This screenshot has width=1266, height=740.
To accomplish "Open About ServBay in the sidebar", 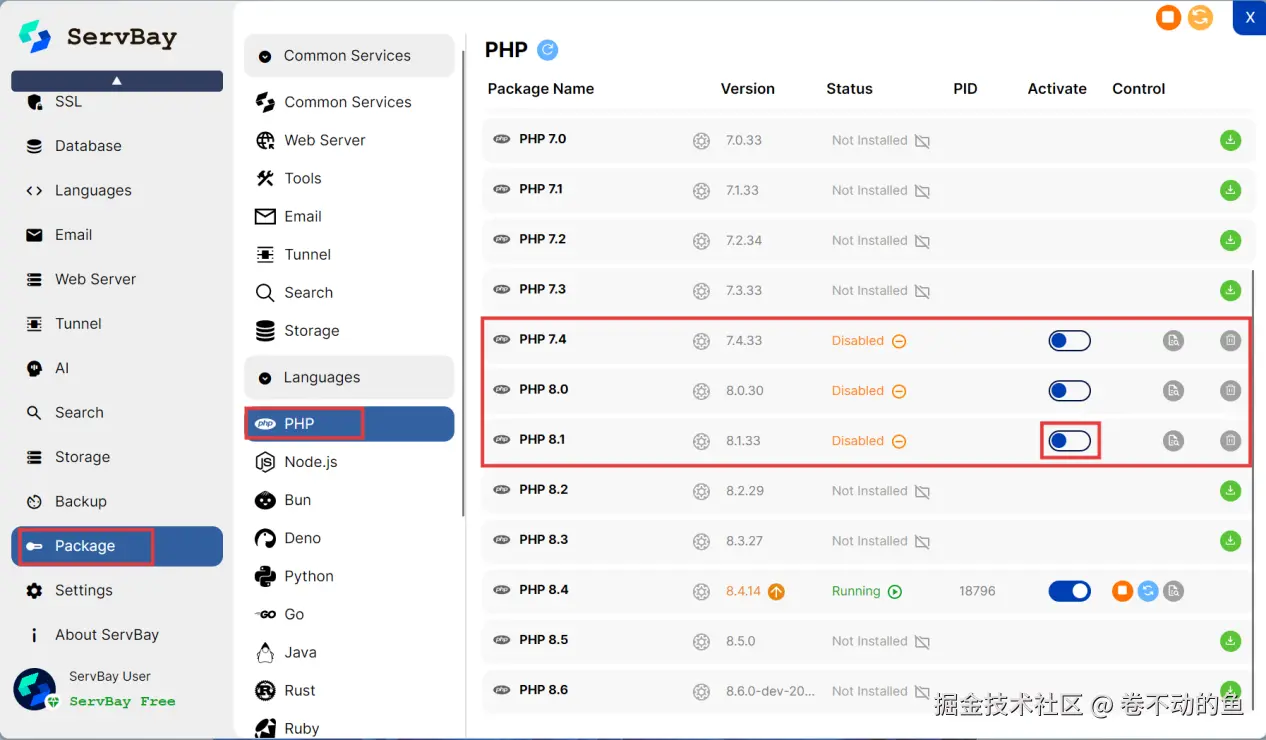I will (117, 635).
